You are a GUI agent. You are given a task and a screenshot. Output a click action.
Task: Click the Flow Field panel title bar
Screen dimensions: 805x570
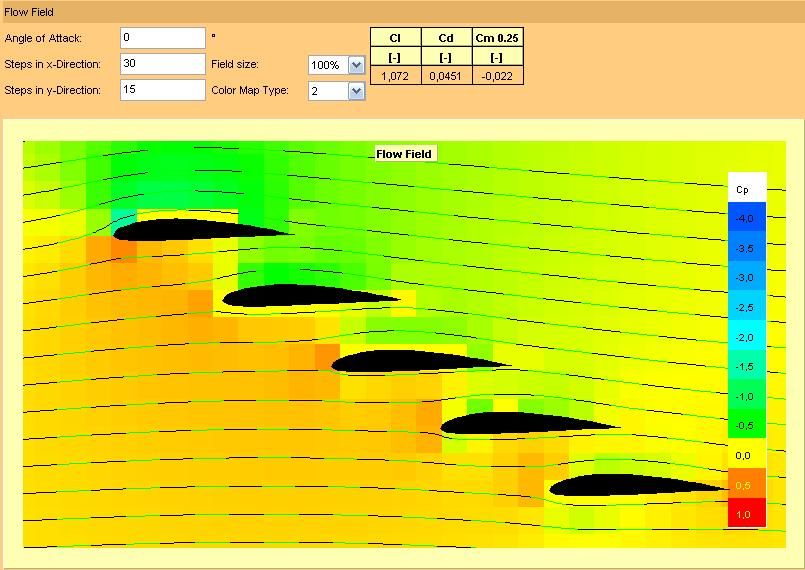(402, 11)
